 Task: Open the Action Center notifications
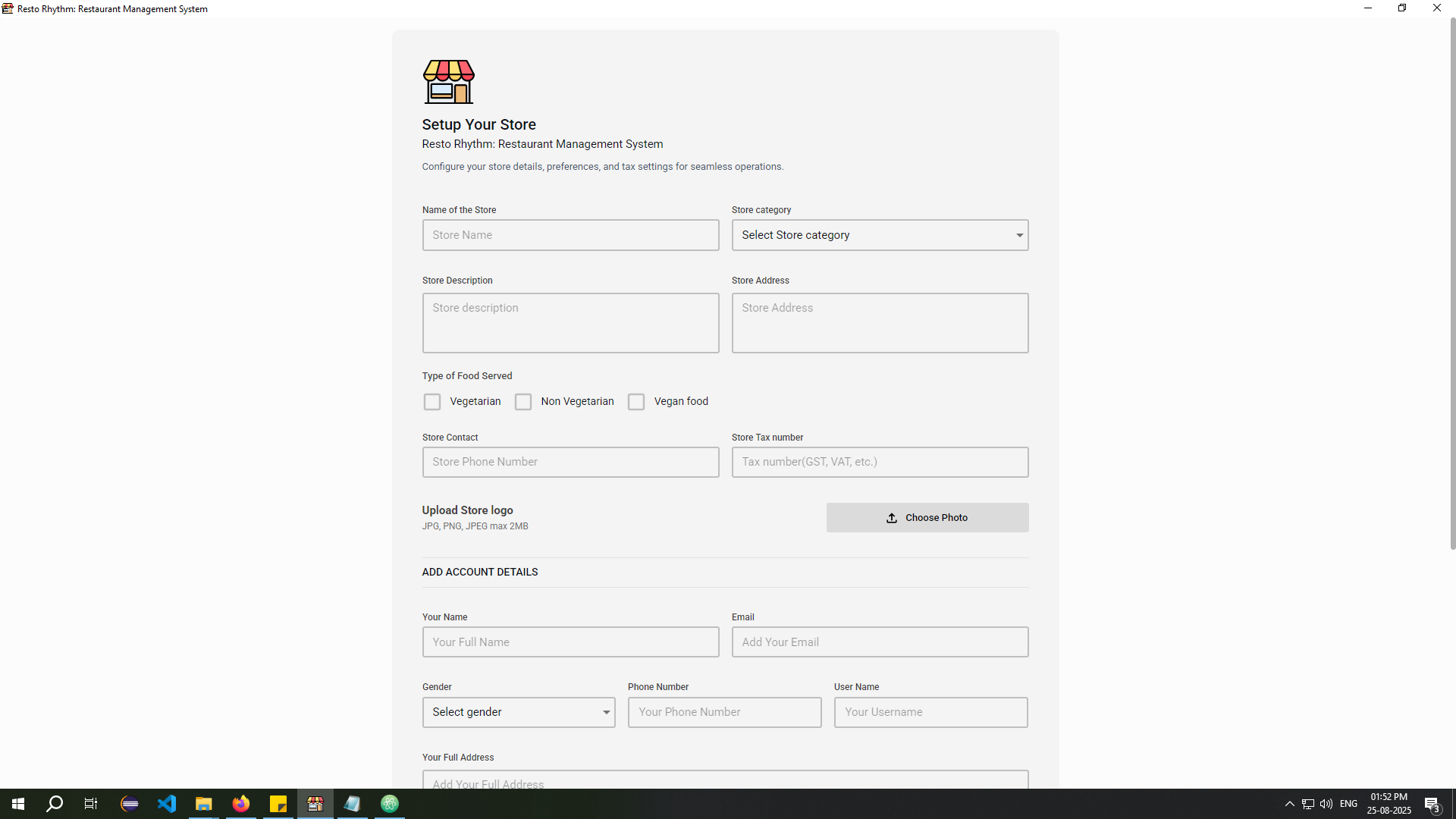(x=1431, y=804)
